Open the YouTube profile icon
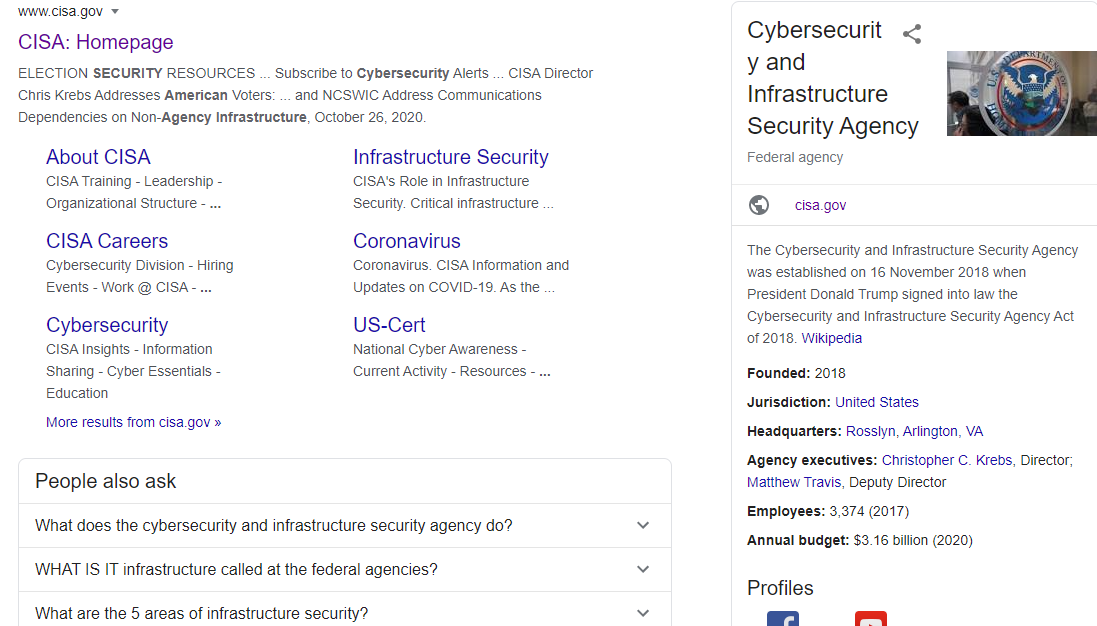 point(870,618)
